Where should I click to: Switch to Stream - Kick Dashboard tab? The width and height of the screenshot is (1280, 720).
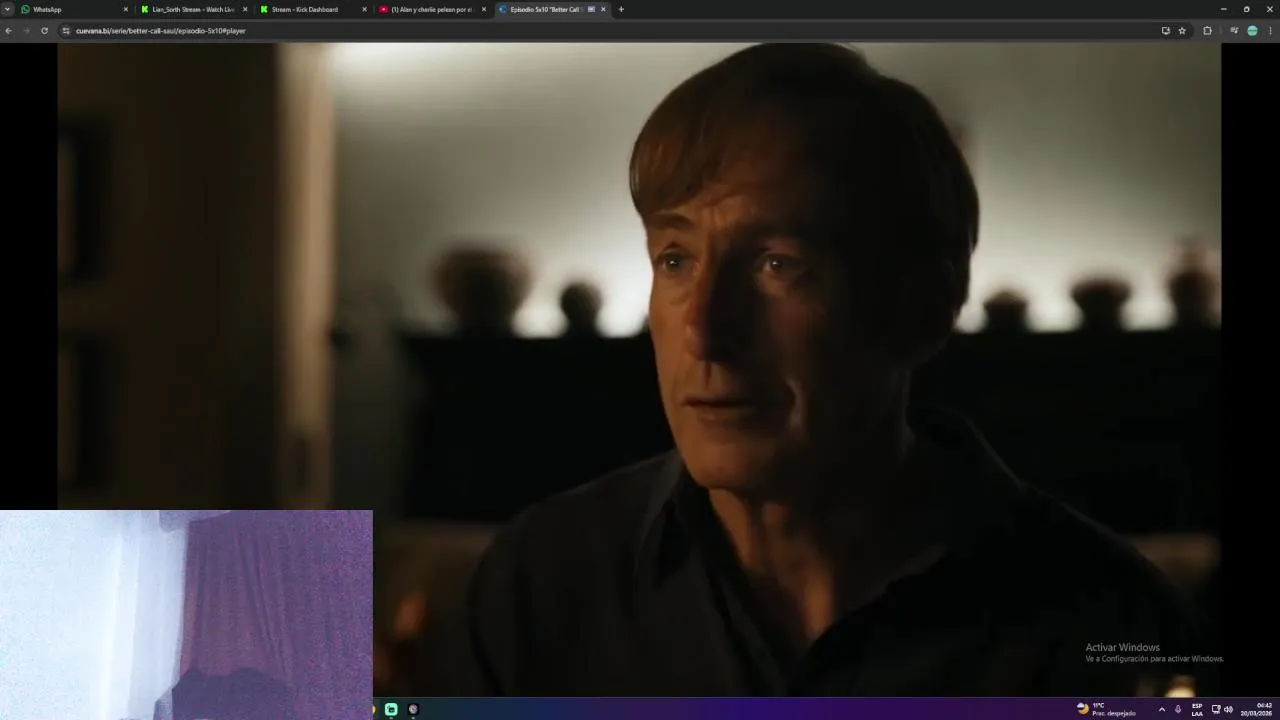[x=313, y=9]
